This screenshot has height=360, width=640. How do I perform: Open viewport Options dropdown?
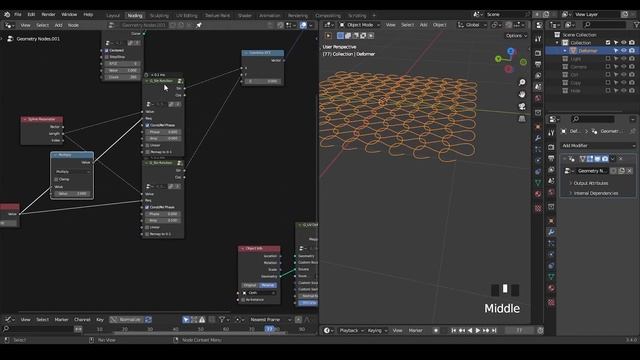pos(516,36)
